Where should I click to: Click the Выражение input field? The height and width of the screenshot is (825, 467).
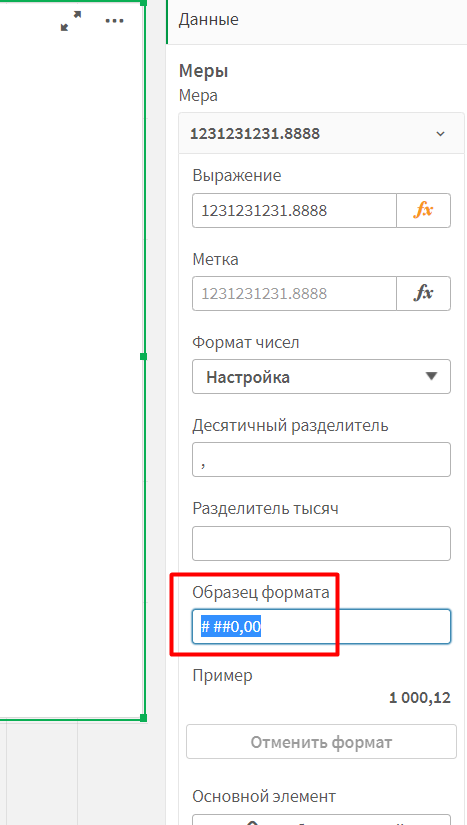(294, 210)
